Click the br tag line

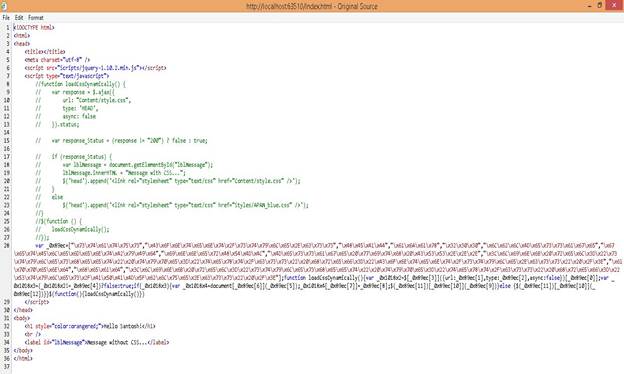click(x=33, y=334)
